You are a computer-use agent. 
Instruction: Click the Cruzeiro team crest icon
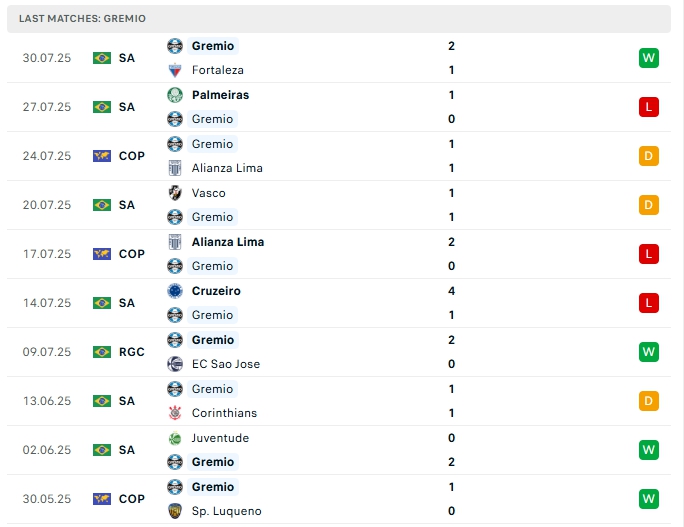tap(175, 291)
